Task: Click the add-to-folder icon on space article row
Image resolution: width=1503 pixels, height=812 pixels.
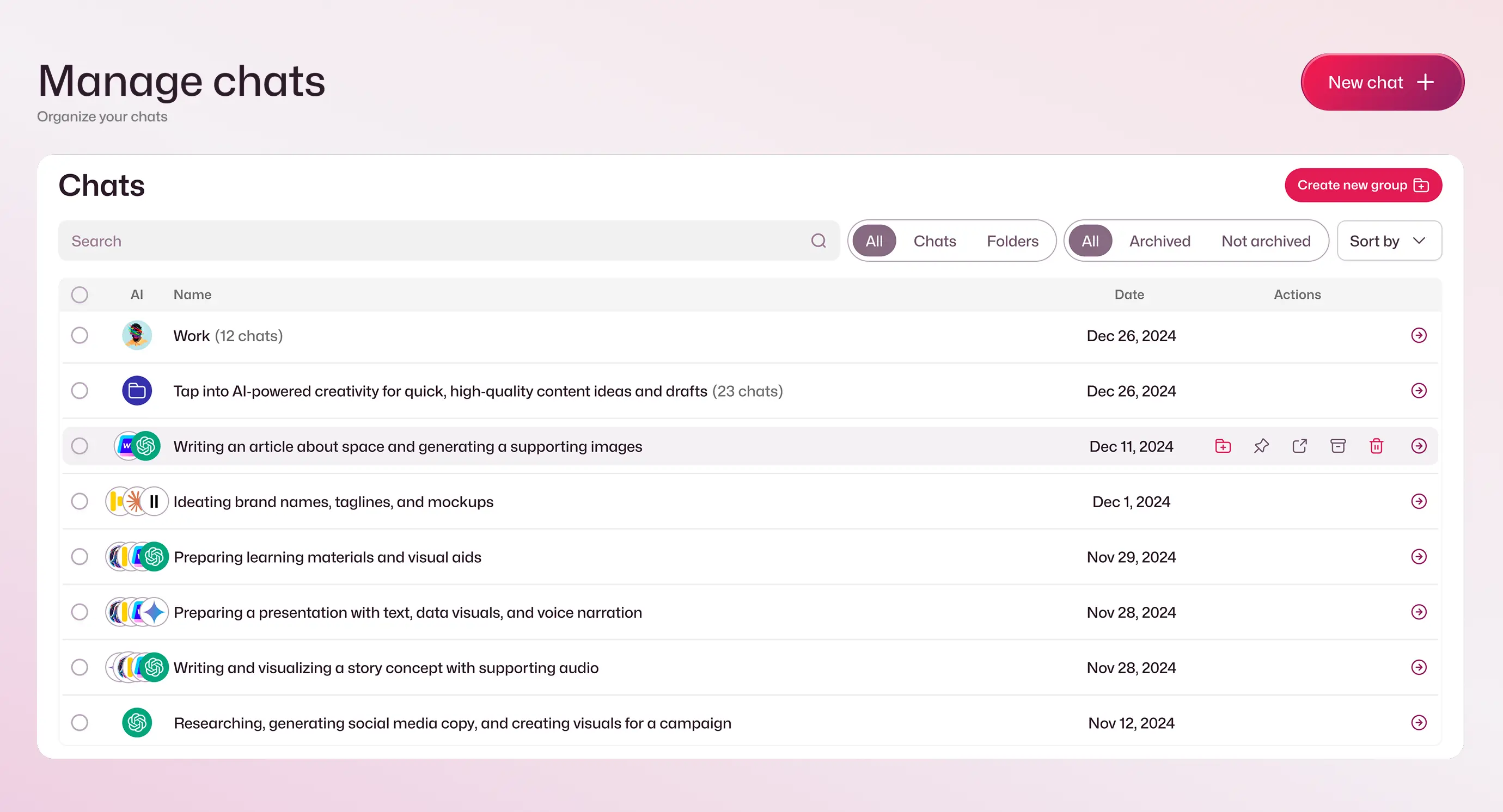Action: pos(1223,446)
